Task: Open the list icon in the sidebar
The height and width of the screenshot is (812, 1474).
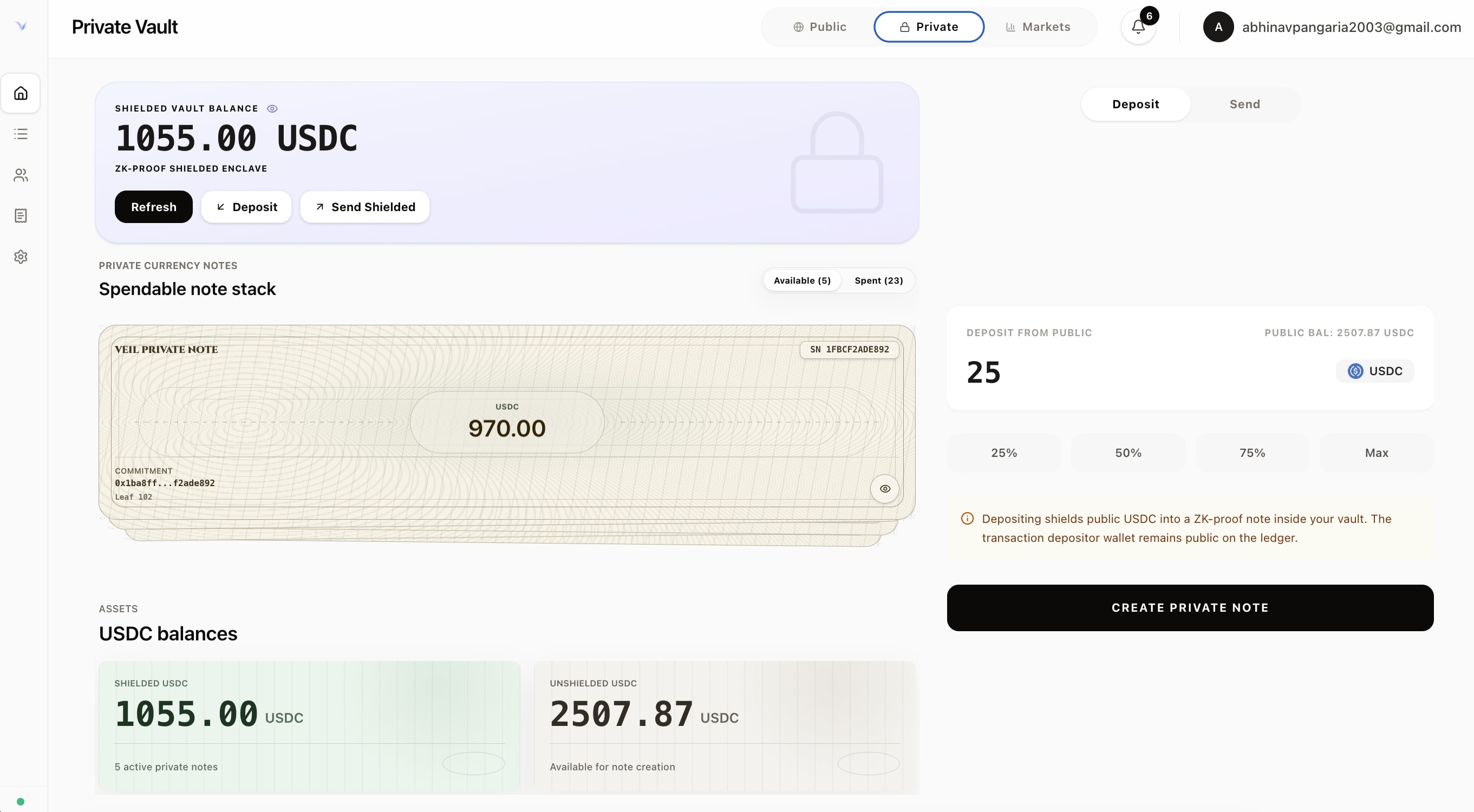Action: click(21, 134)
